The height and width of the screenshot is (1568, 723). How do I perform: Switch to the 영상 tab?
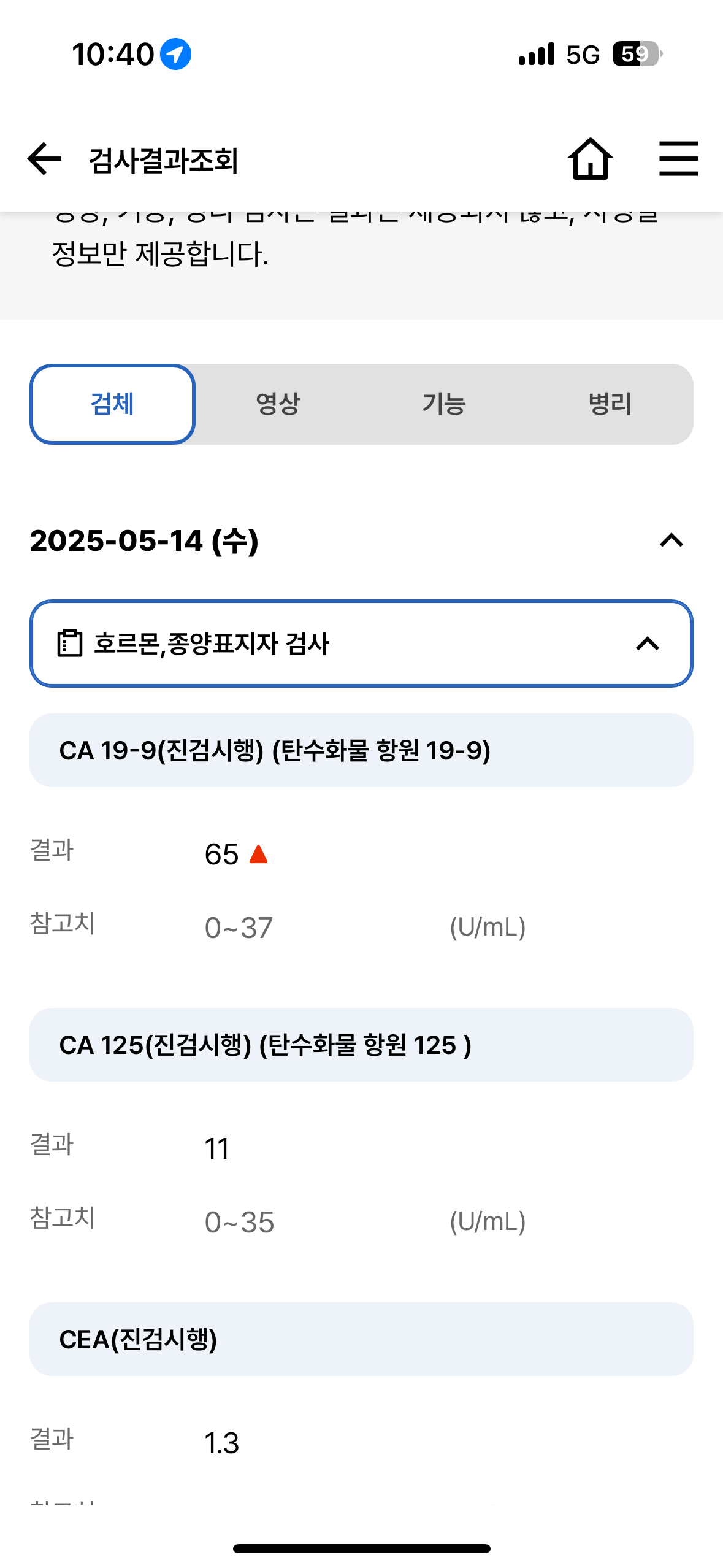pos(278,404)
